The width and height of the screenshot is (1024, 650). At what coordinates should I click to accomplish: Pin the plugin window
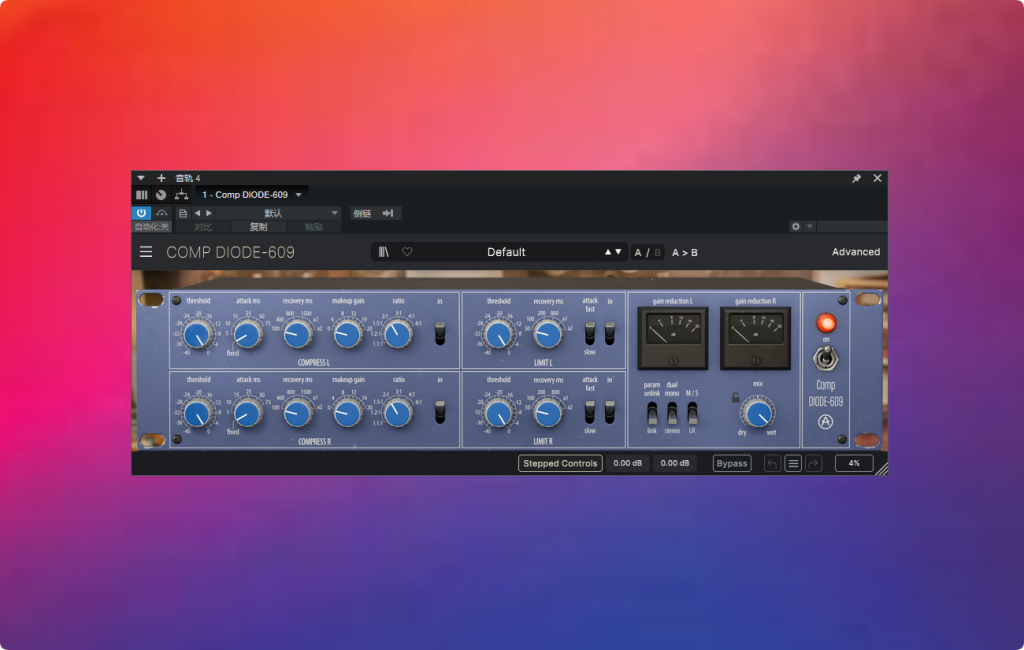[856, 178]
